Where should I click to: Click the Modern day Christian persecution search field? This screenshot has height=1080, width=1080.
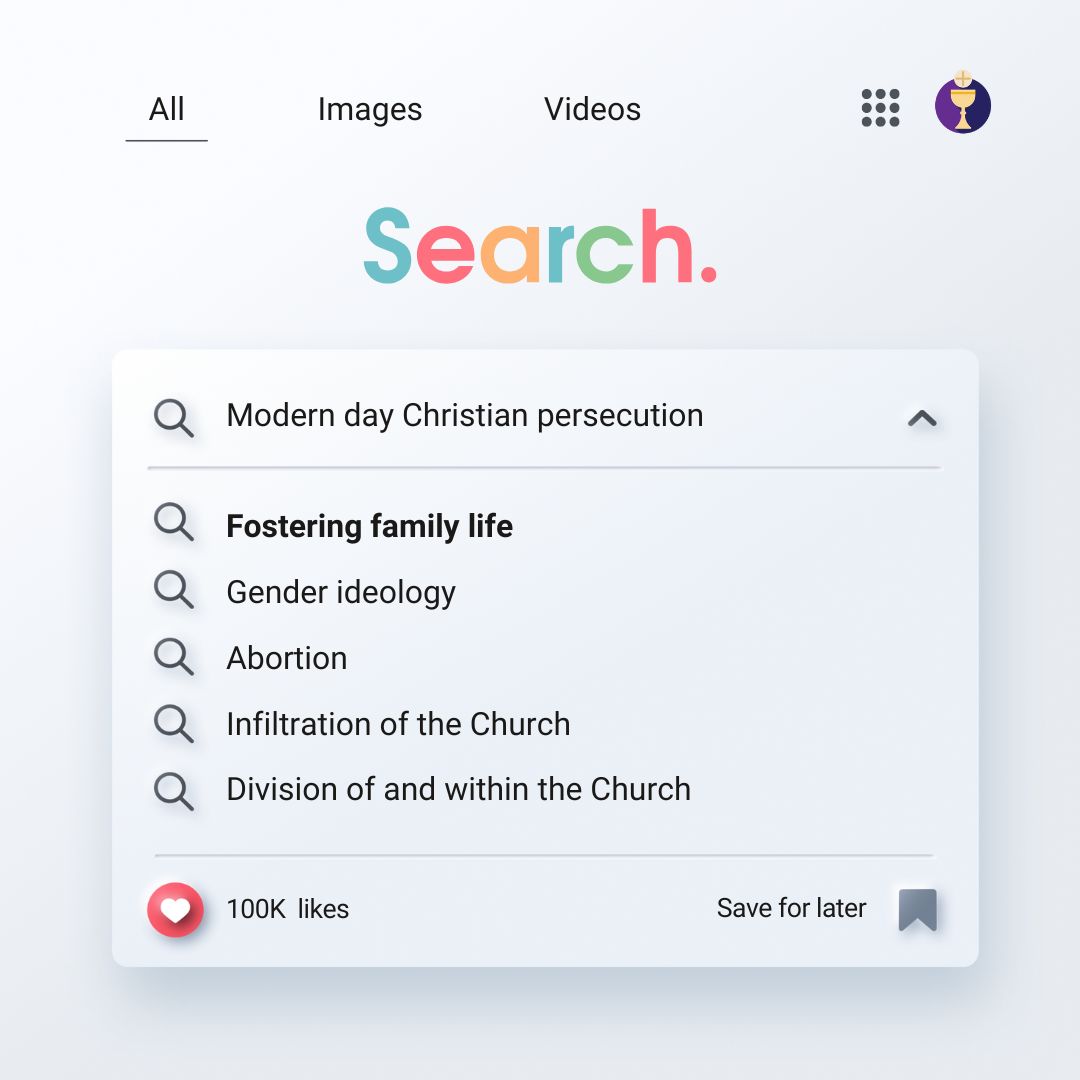pos(465,415)
